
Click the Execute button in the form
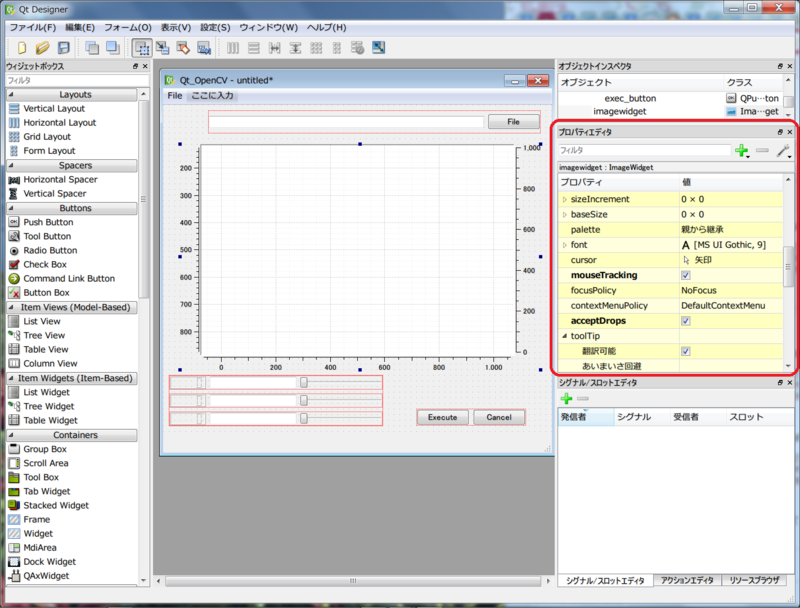pos(442,417)
